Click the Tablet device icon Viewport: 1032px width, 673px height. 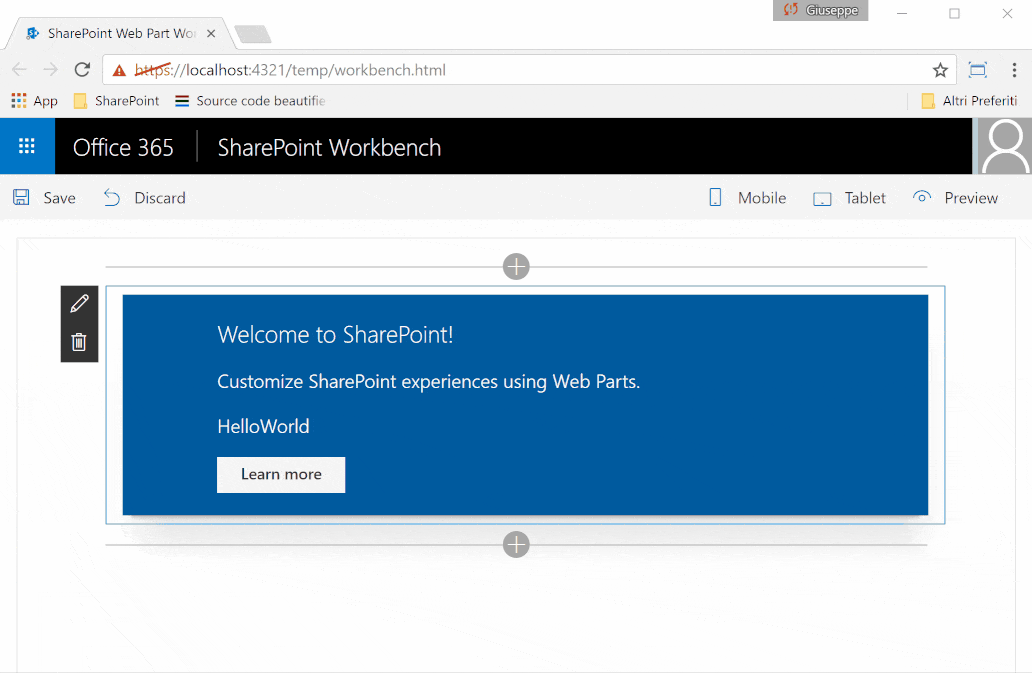pos(822,199)
